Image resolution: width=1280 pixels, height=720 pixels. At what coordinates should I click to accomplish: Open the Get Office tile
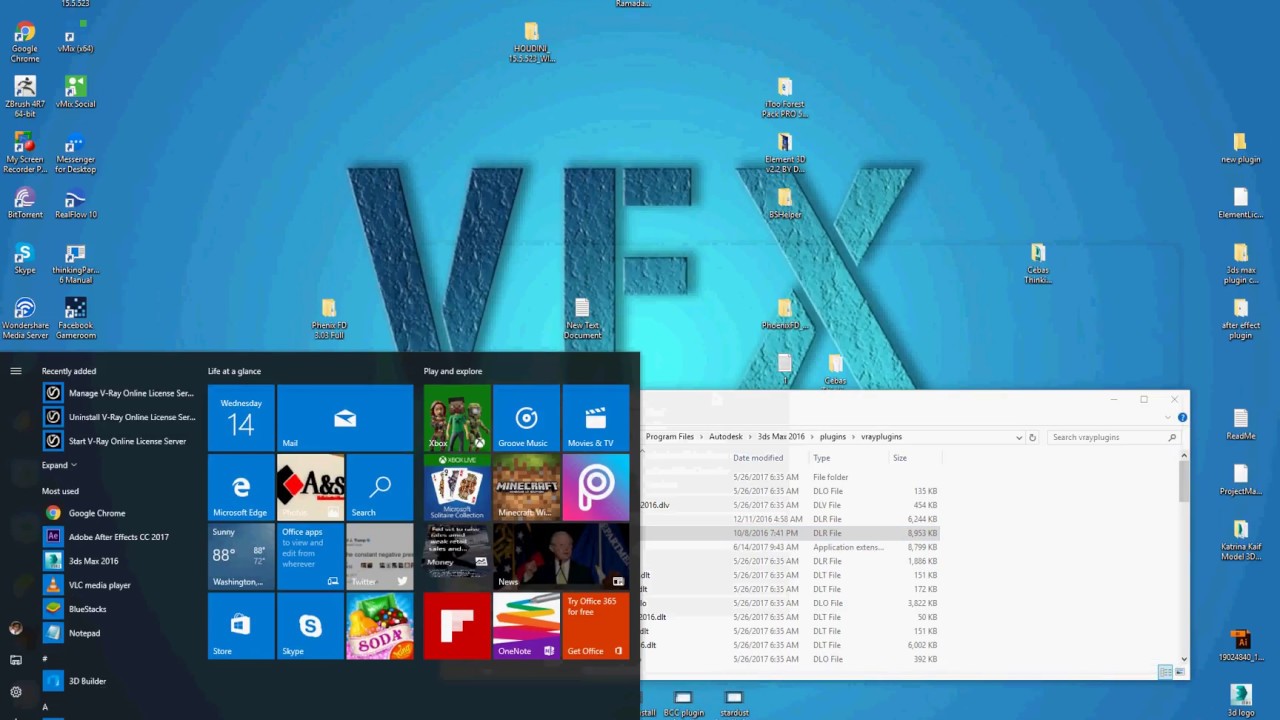pos(596,626)
